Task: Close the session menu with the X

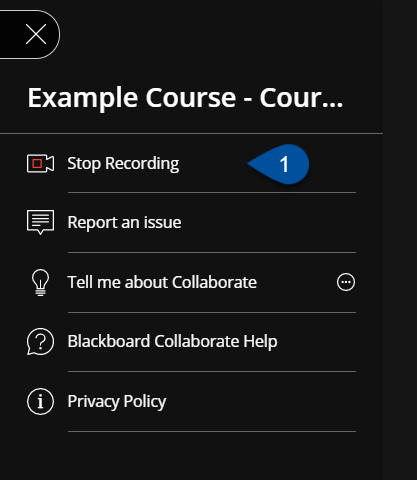Action: (36, 34)
